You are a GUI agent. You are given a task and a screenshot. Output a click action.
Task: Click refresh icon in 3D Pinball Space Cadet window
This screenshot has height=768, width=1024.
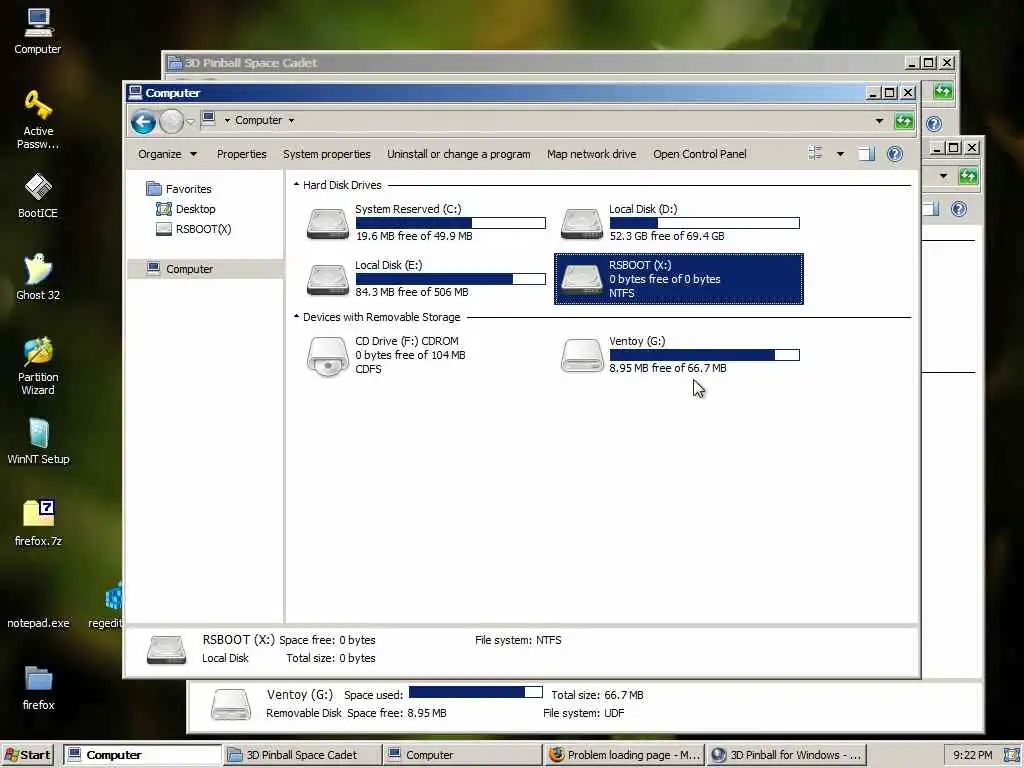942,91
